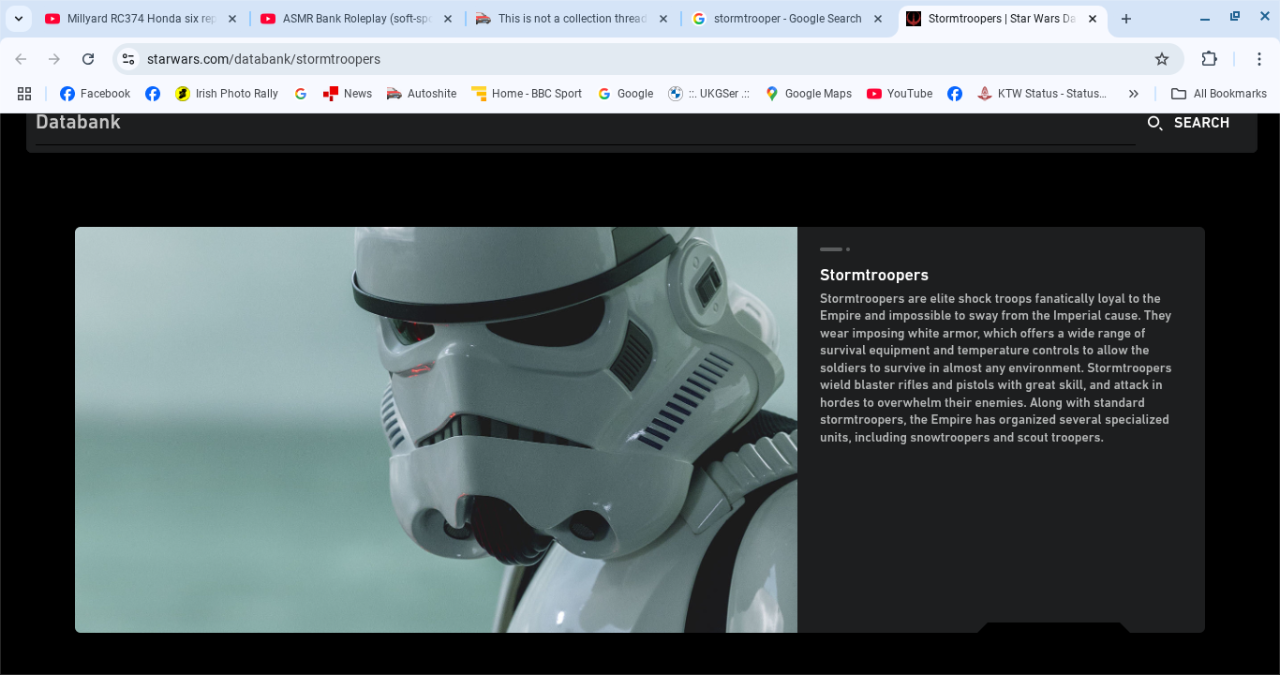Open the YouTube bookmark
This screenshot has height=675, width=1280.
[x=899, y=94]
